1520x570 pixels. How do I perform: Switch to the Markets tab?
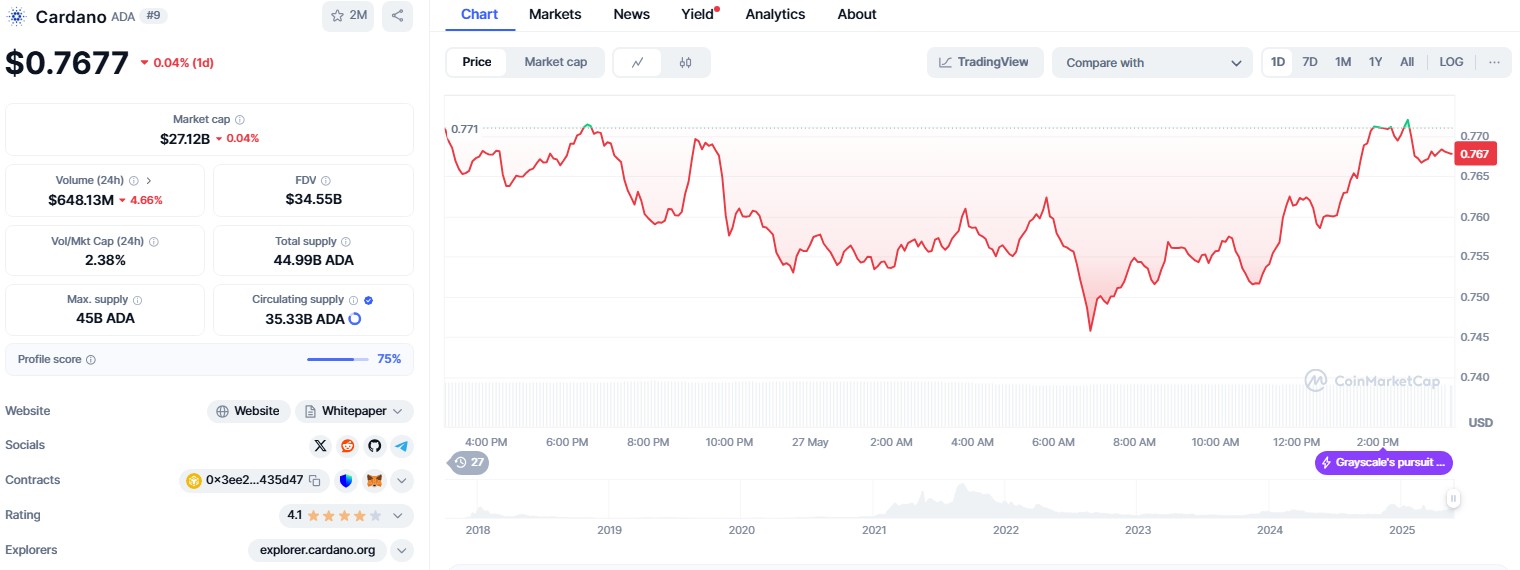click(555, 14)
